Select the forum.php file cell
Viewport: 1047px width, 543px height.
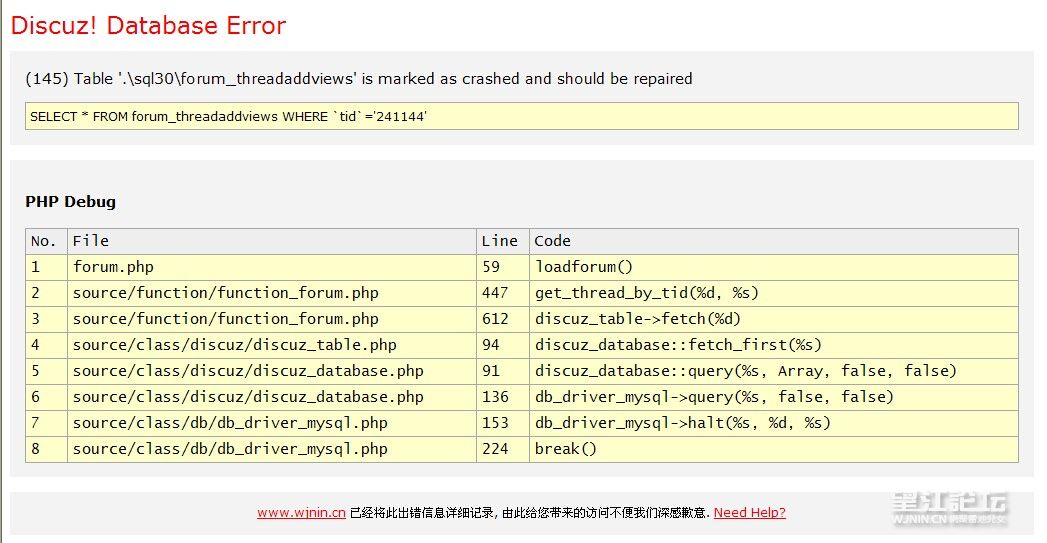pos(272,267)
